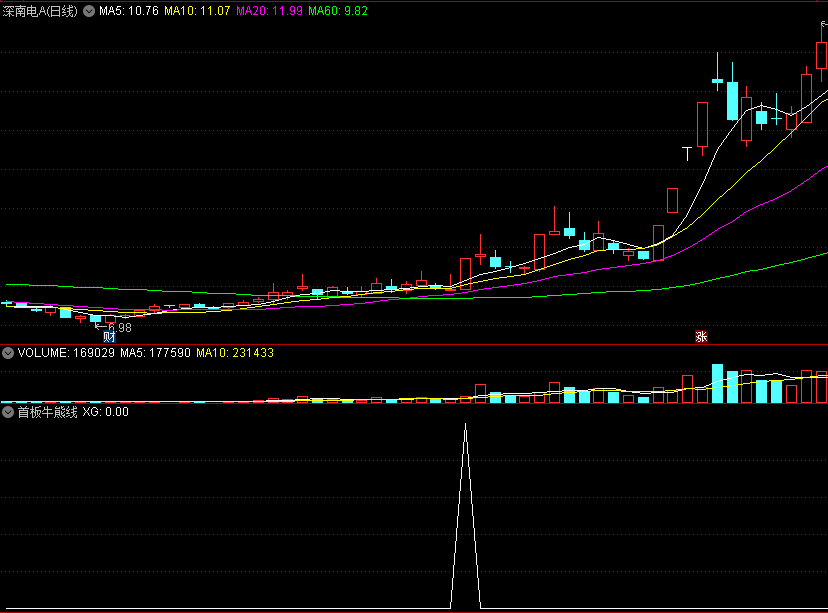Click the tallest cyan volume bar
This screenshot has height=613, width=828.
(717, 383)
